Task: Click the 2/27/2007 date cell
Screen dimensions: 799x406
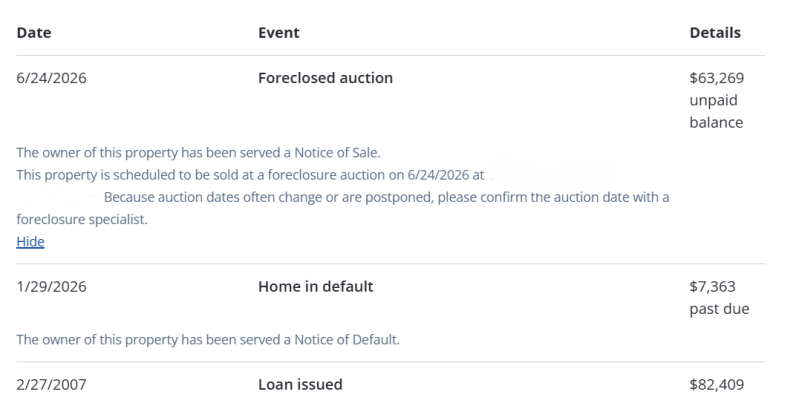Action: click(51, 384)
